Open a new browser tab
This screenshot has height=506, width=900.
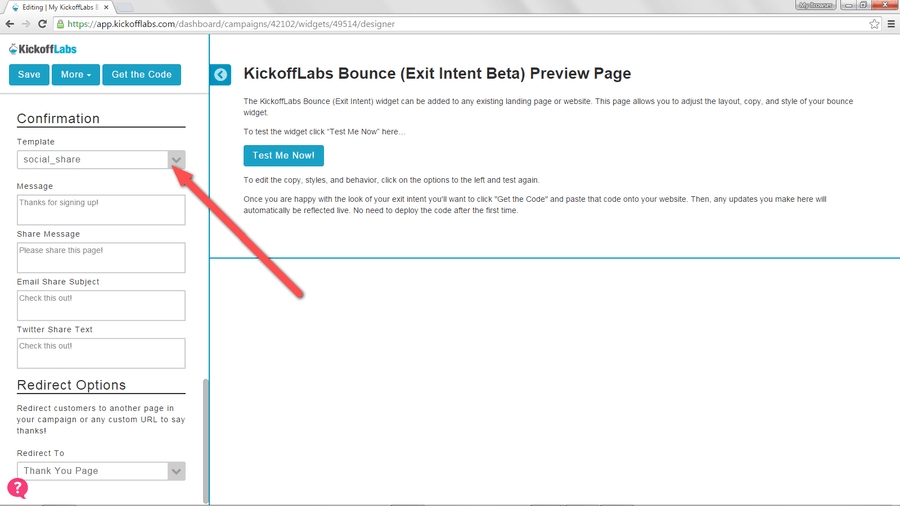coord(125,7)
